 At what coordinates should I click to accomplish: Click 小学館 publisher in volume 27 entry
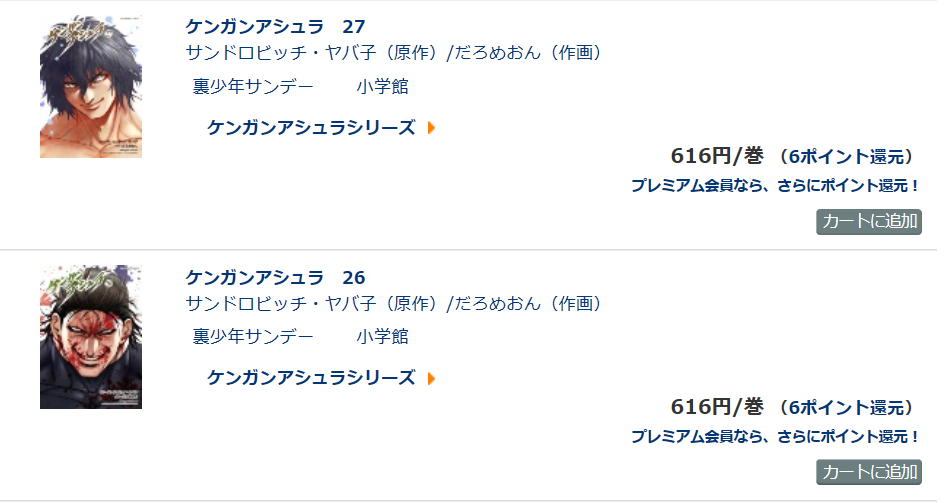tap(382, 86)
